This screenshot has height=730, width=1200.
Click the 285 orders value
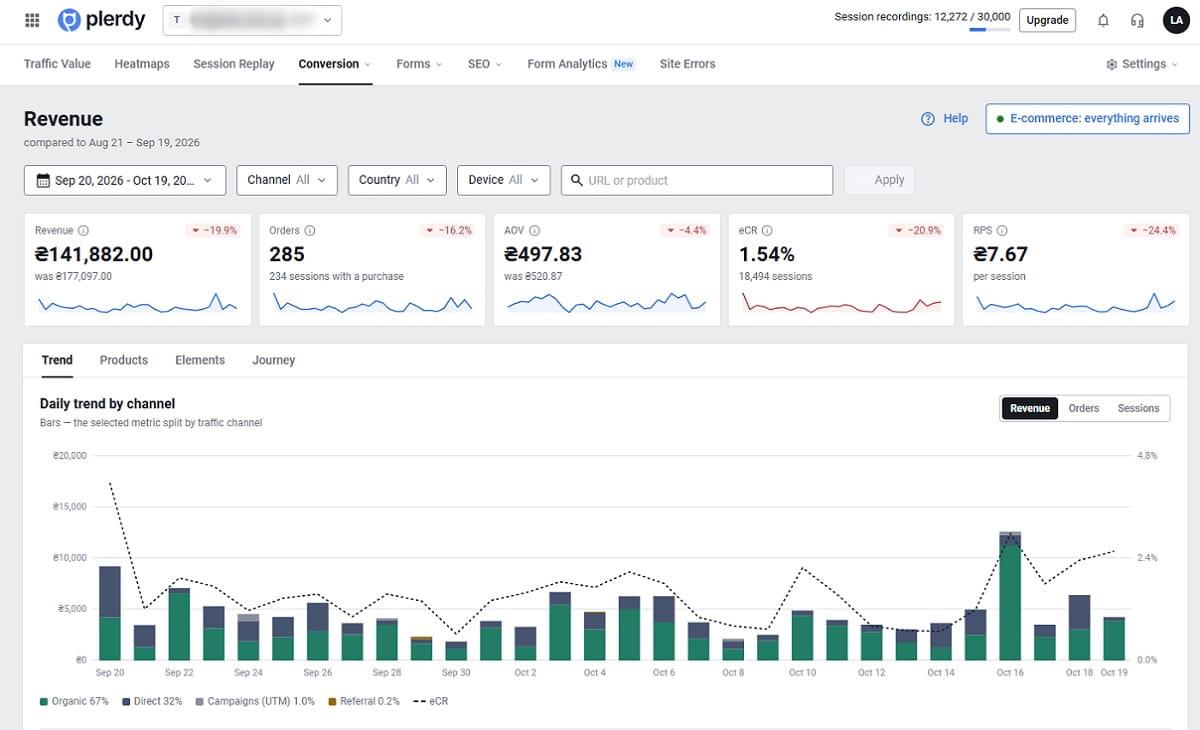point(287,254)
